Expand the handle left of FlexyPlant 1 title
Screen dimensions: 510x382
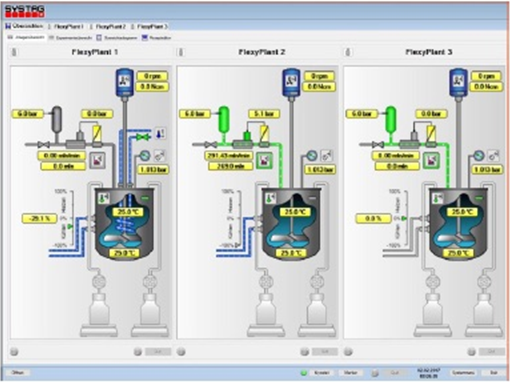coord(14,52)
